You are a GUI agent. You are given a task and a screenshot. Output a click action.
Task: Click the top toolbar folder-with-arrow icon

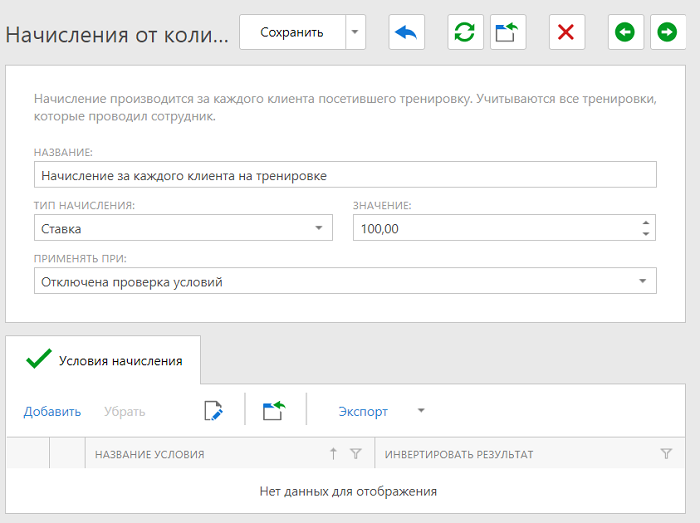point(508,32)
